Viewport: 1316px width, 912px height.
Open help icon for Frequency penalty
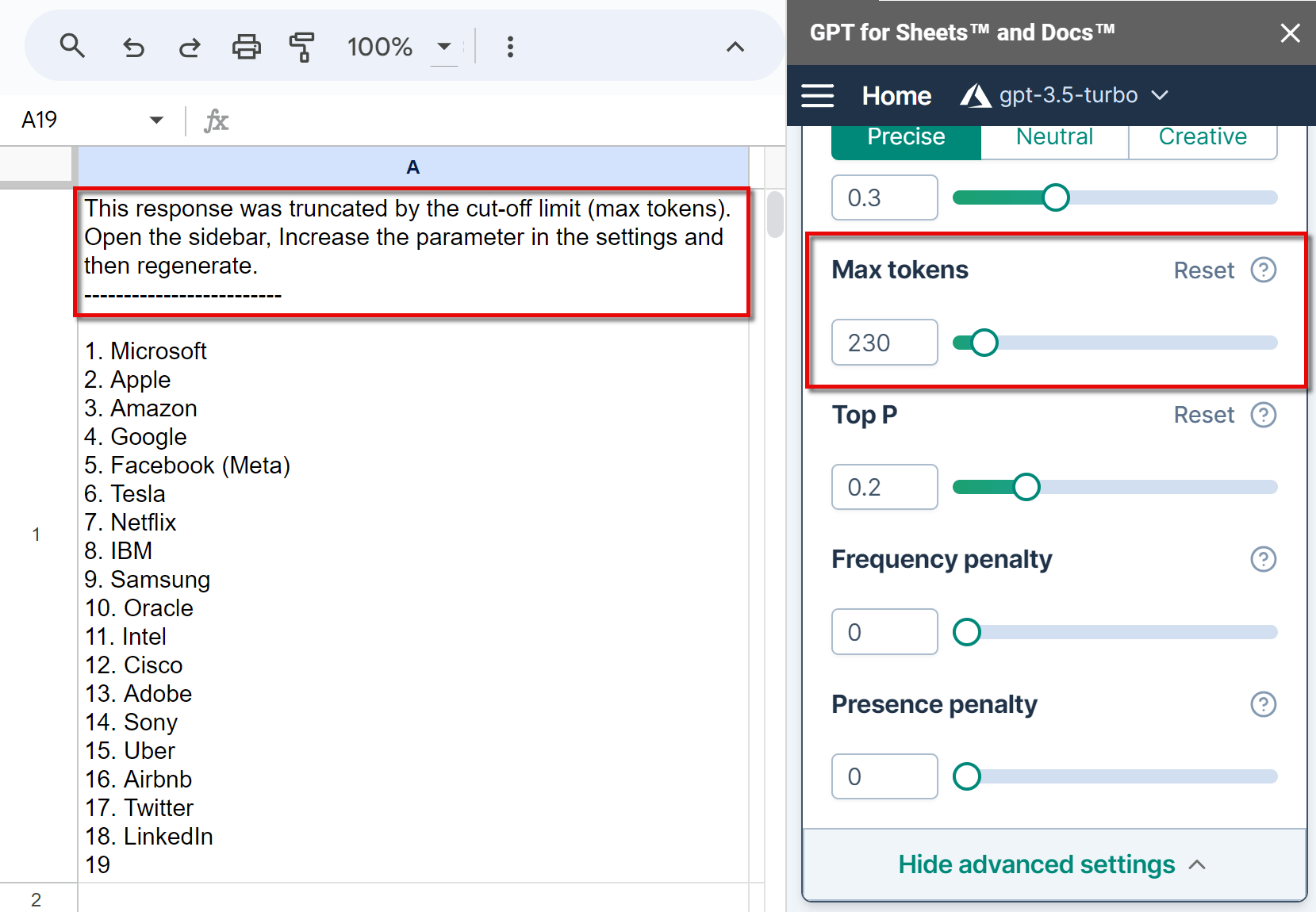[1263, 559]
